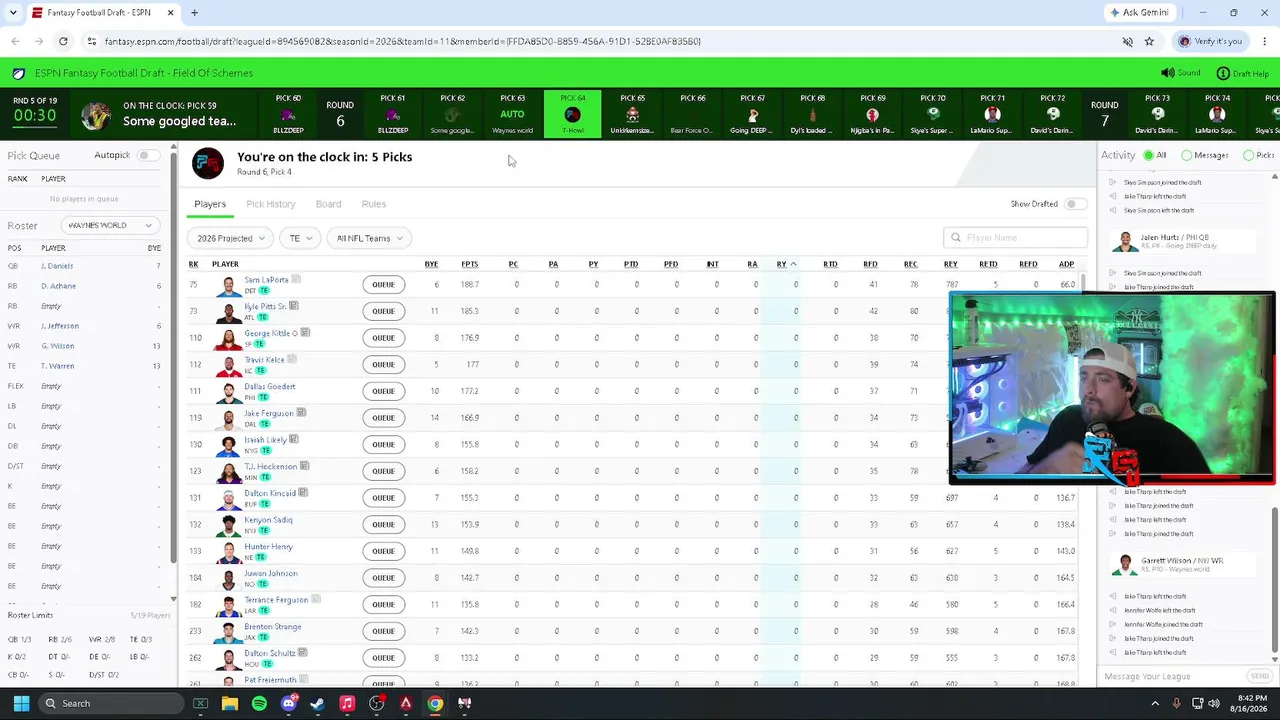Screen dimensions: 1280x720
Task: Open Kyle Pitts Sr. news note icon
Action: (293, 306)
